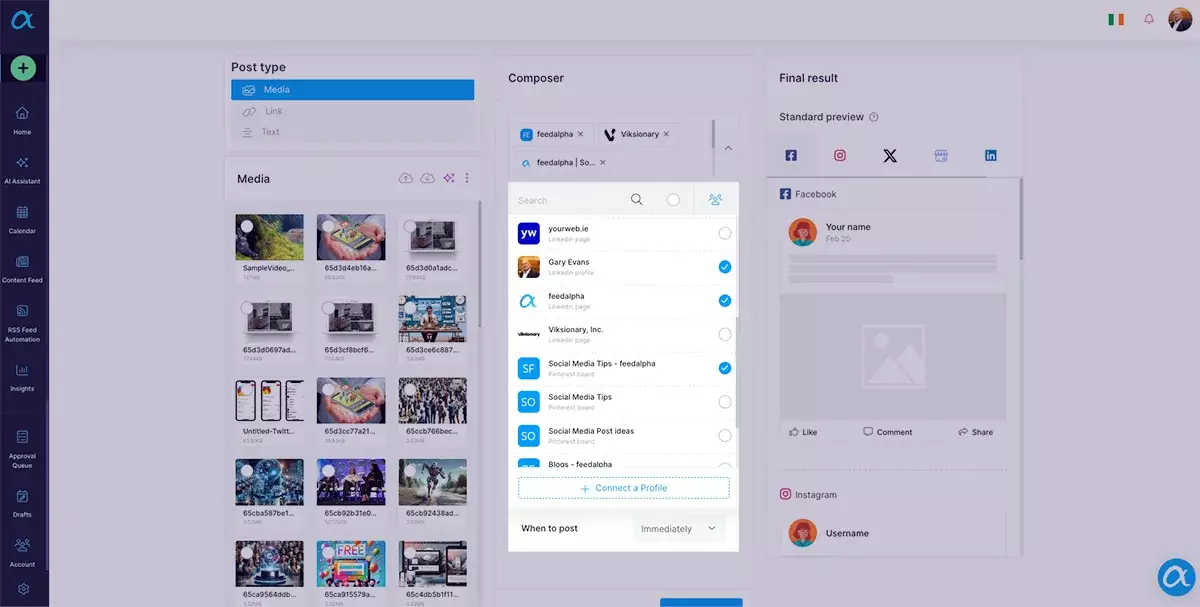This screenshot has width=1200, height=607.
Task: Click the 65d3ce6c887 media thumbnail
Action: point(433,319)
